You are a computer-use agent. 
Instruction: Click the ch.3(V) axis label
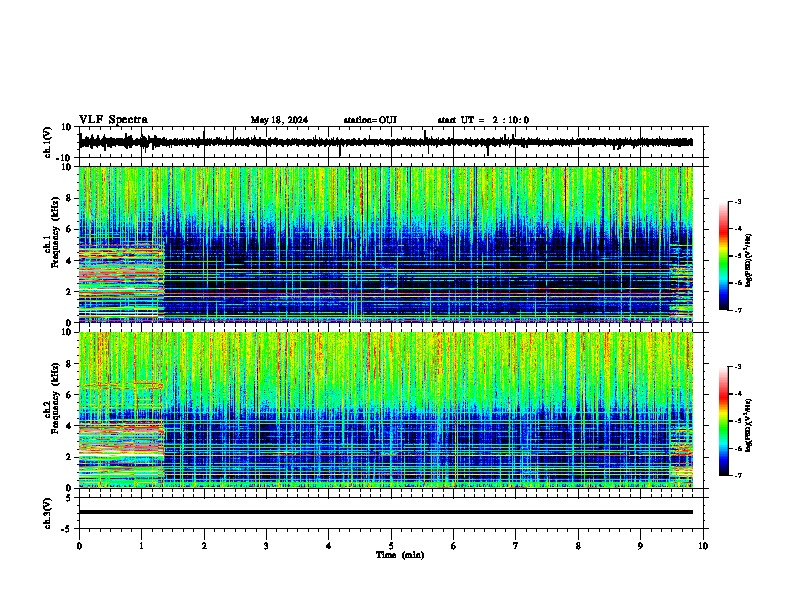coord(47,513)
